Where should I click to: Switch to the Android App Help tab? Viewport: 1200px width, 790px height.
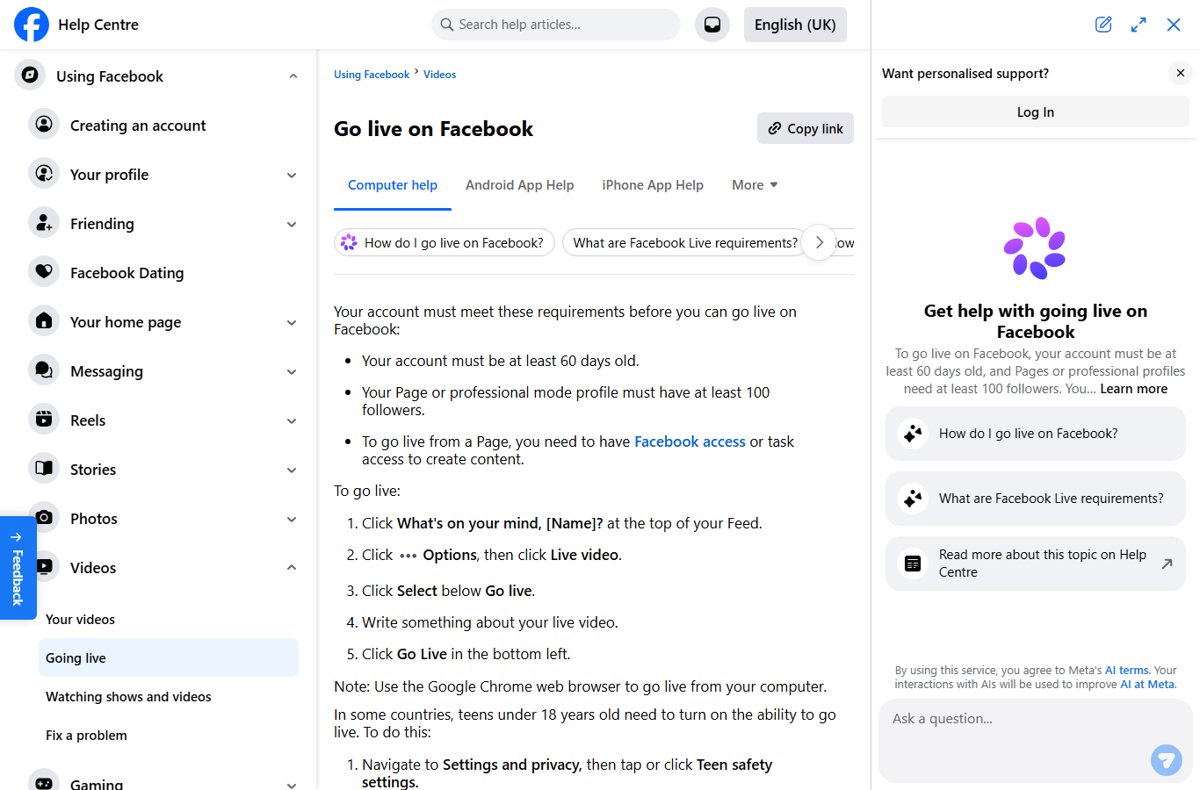[x=520, y=185]
